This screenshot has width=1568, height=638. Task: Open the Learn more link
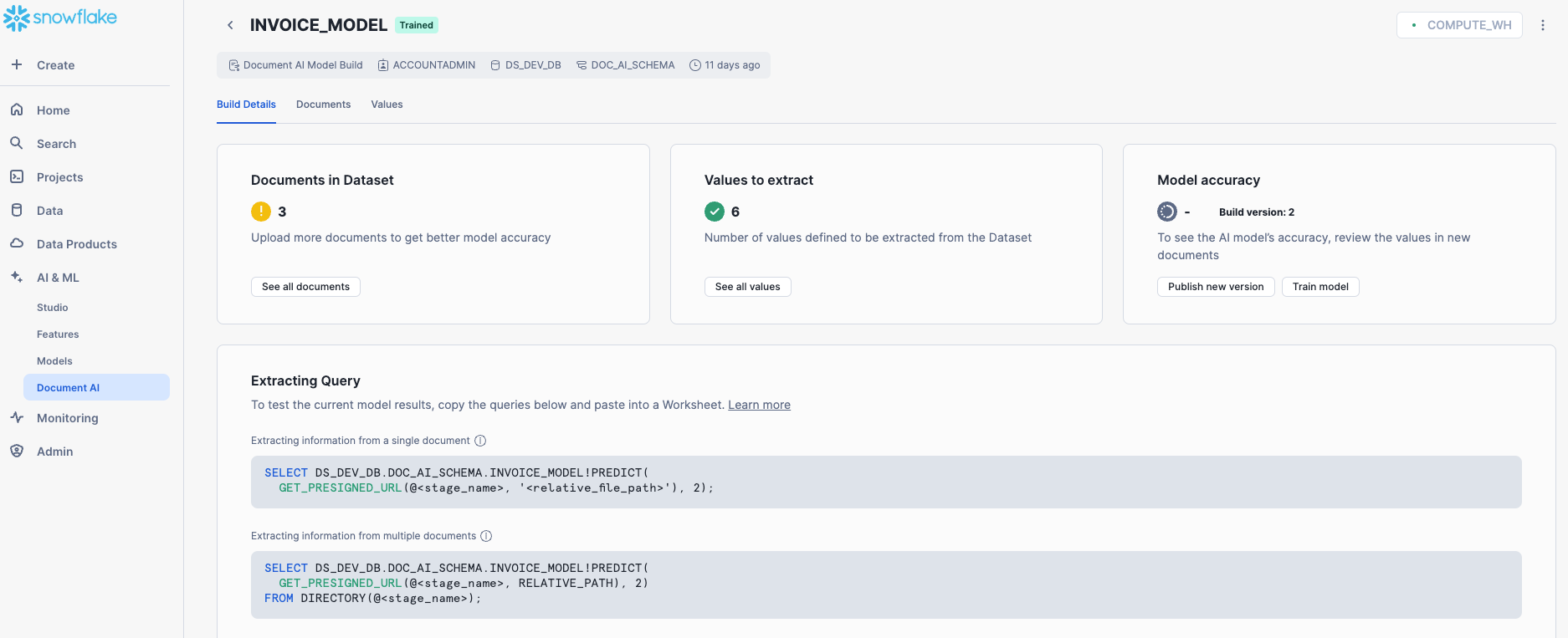[759, 405]
